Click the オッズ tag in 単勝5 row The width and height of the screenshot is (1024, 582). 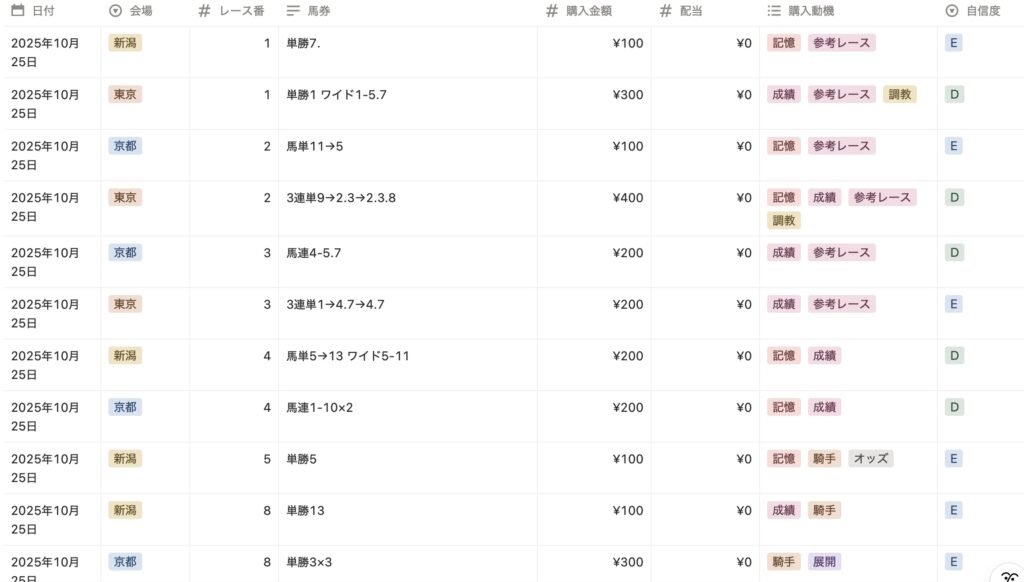point(870,459)
